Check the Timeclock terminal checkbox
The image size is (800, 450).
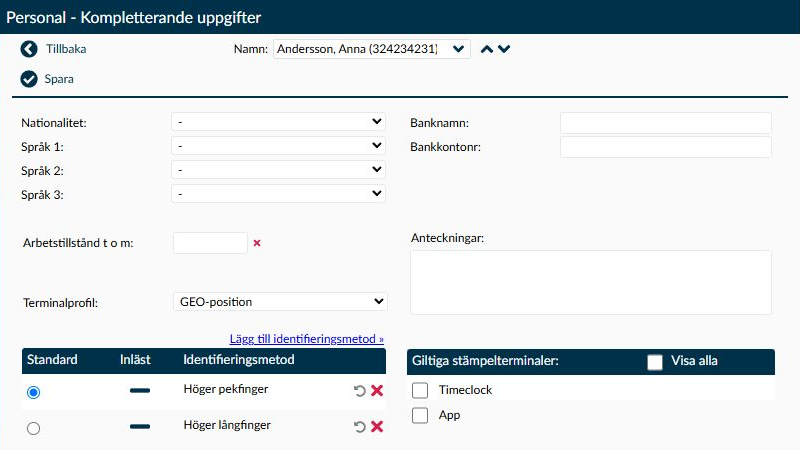pyautogui.click(x=420, y=390)
